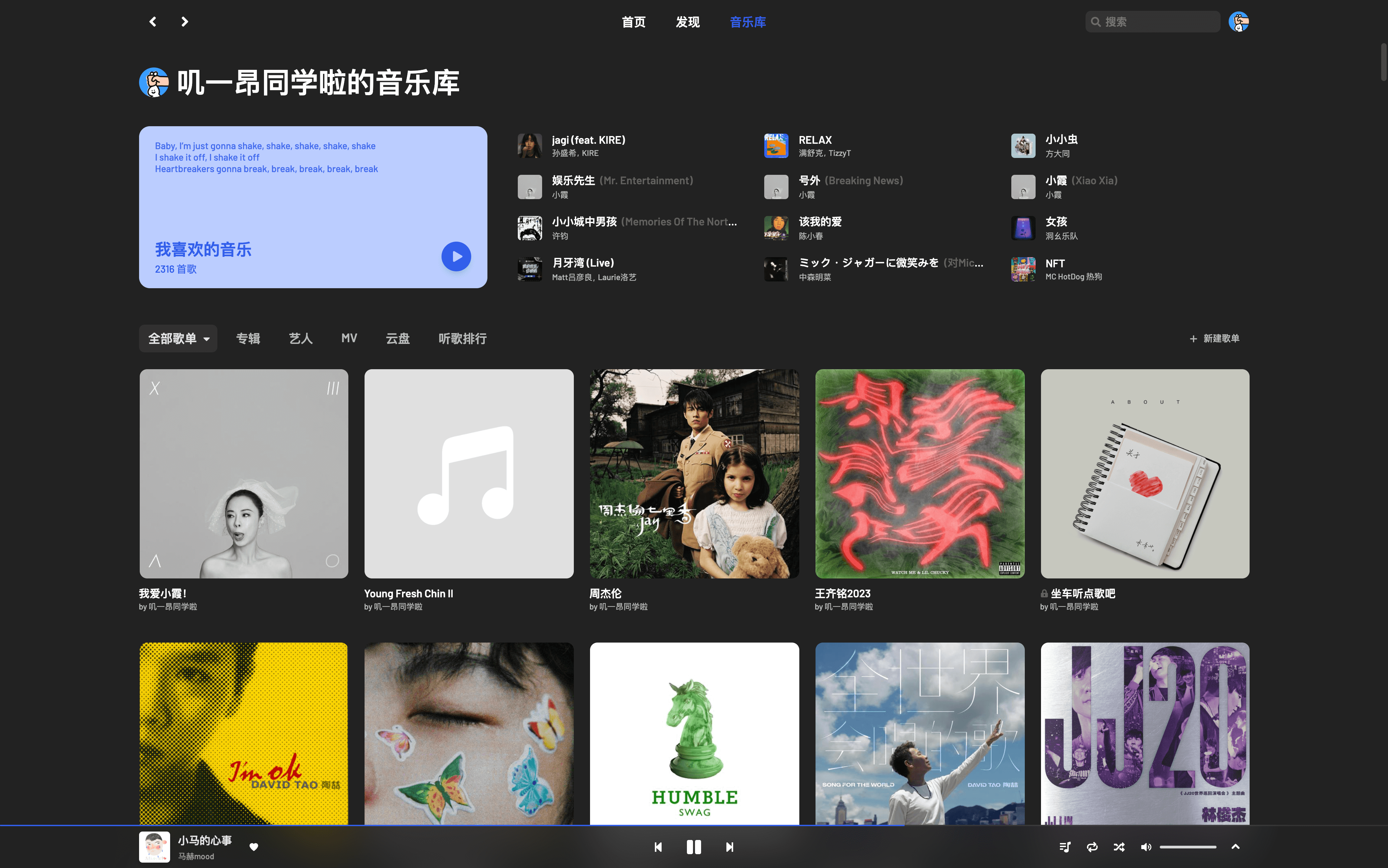Click the 女孩 song cover

1023,228
